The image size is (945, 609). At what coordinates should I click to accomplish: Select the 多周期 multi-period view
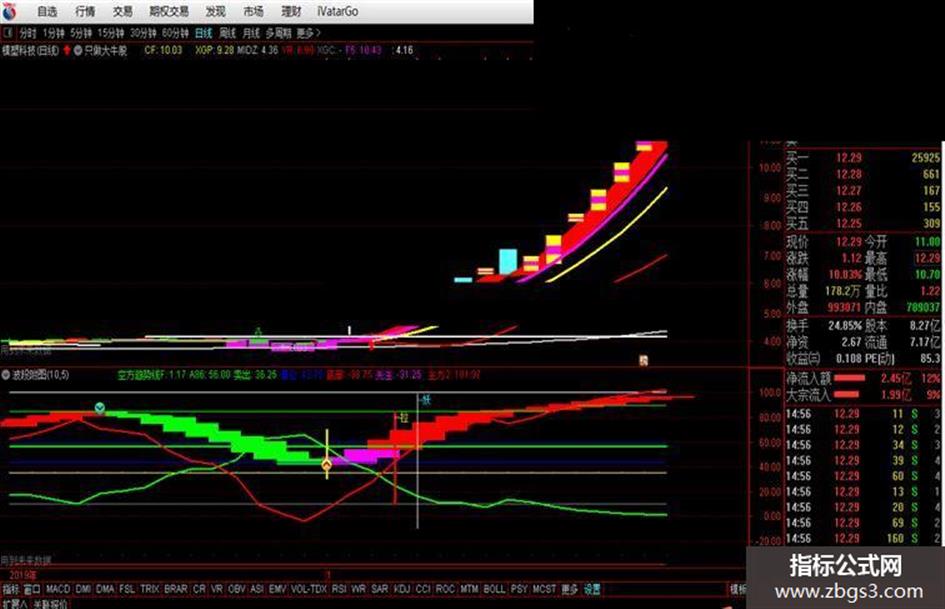click(x=278, y=33)
